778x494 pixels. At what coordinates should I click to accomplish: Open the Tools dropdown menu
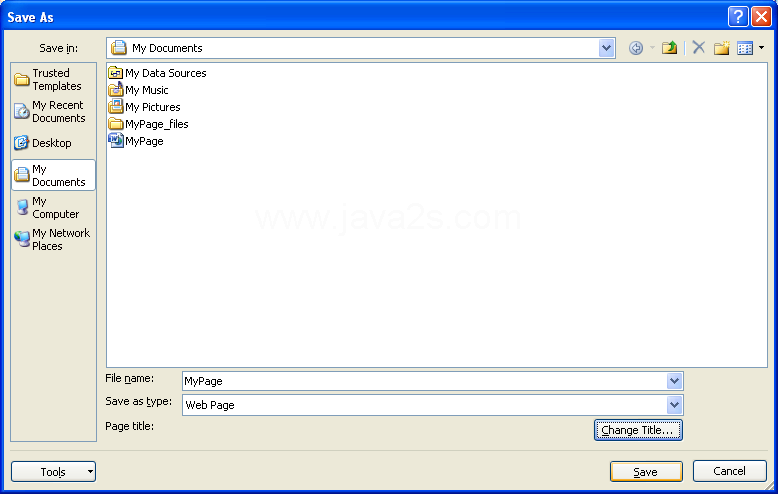[54, 472]
